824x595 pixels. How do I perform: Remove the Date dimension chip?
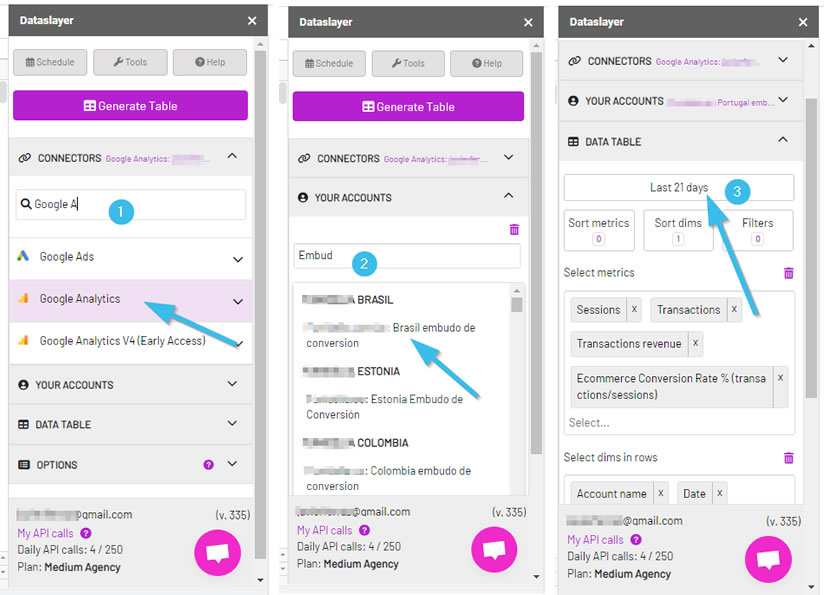click(719, 493)
